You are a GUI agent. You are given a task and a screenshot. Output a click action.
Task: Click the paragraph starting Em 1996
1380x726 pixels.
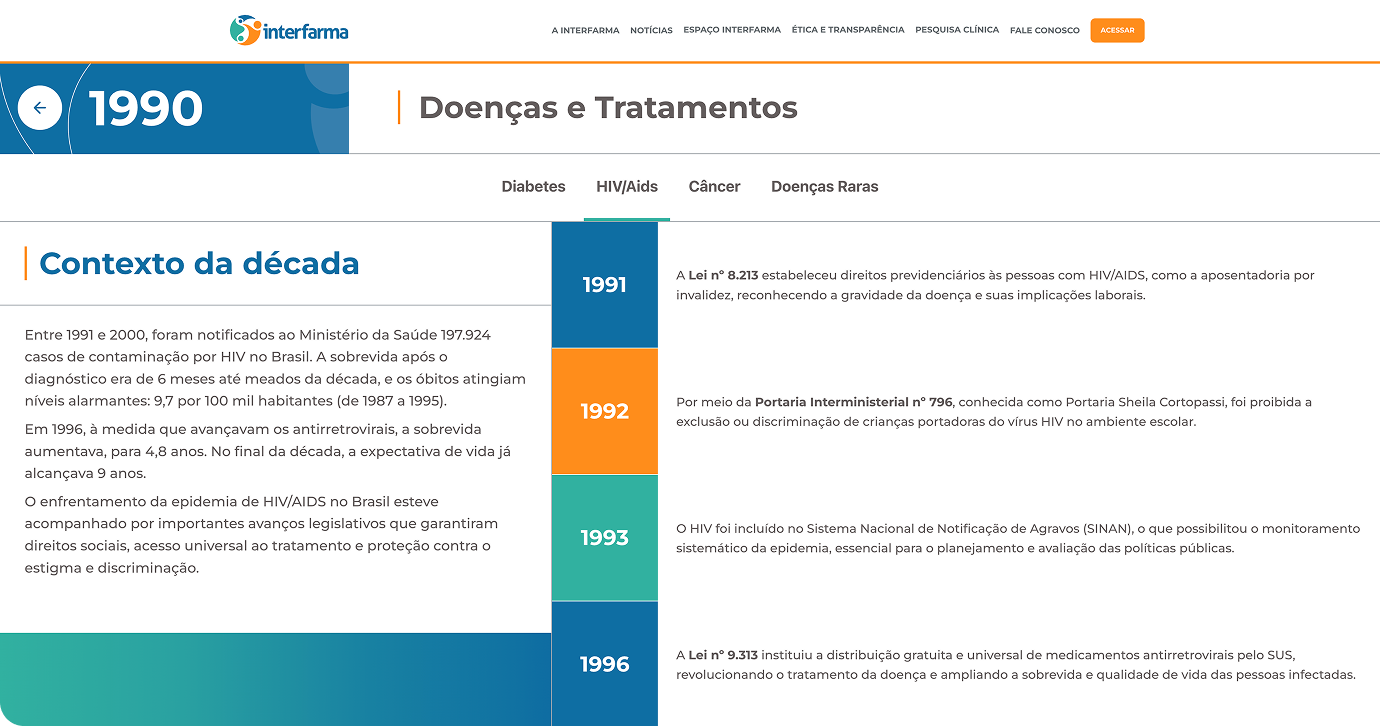268,451
